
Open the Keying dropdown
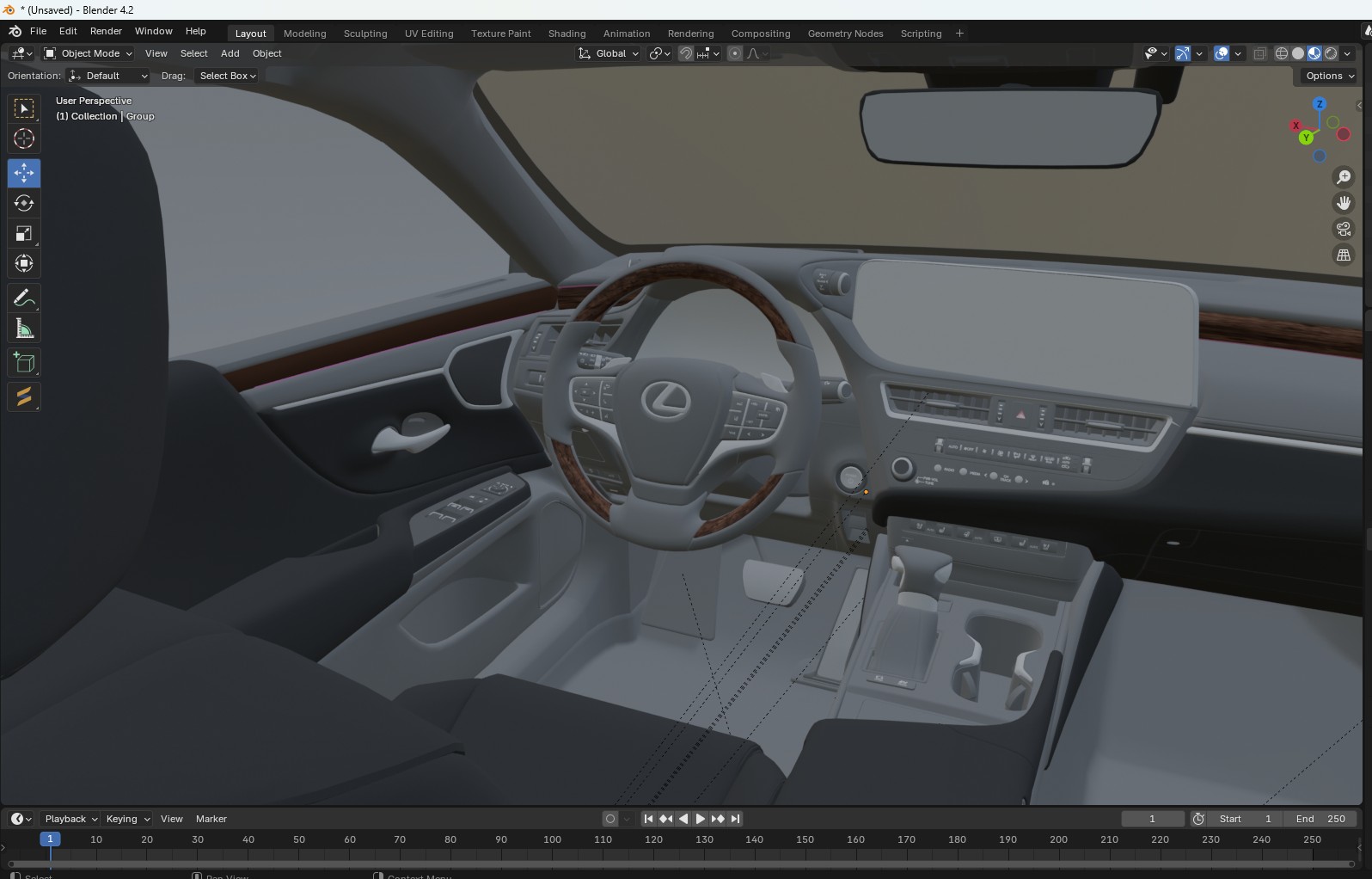tap(127, 819)
